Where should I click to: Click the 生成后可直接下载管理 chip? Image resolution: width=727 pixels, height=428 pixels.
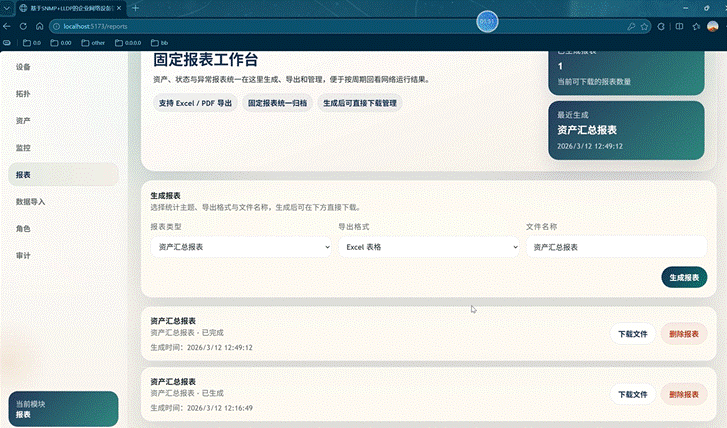pyautogui.click(x=360, y=103)
